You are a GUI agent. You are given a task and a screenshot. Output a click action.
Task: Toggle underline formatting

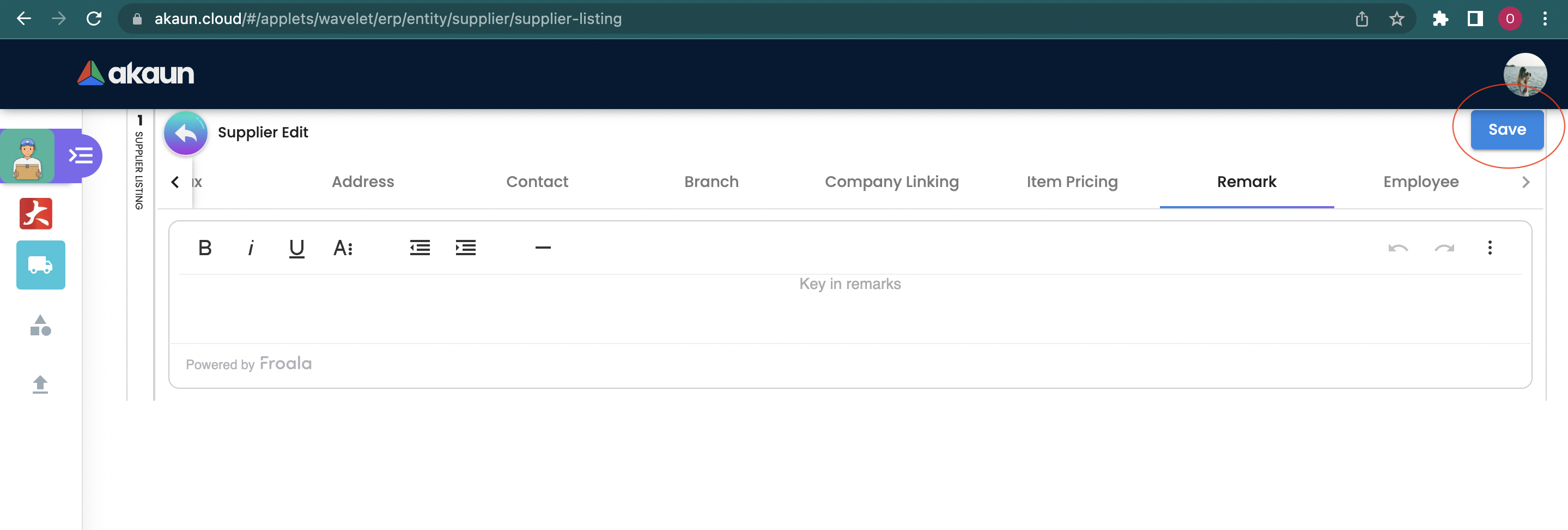pyautogui.click(x=296, y=248)
